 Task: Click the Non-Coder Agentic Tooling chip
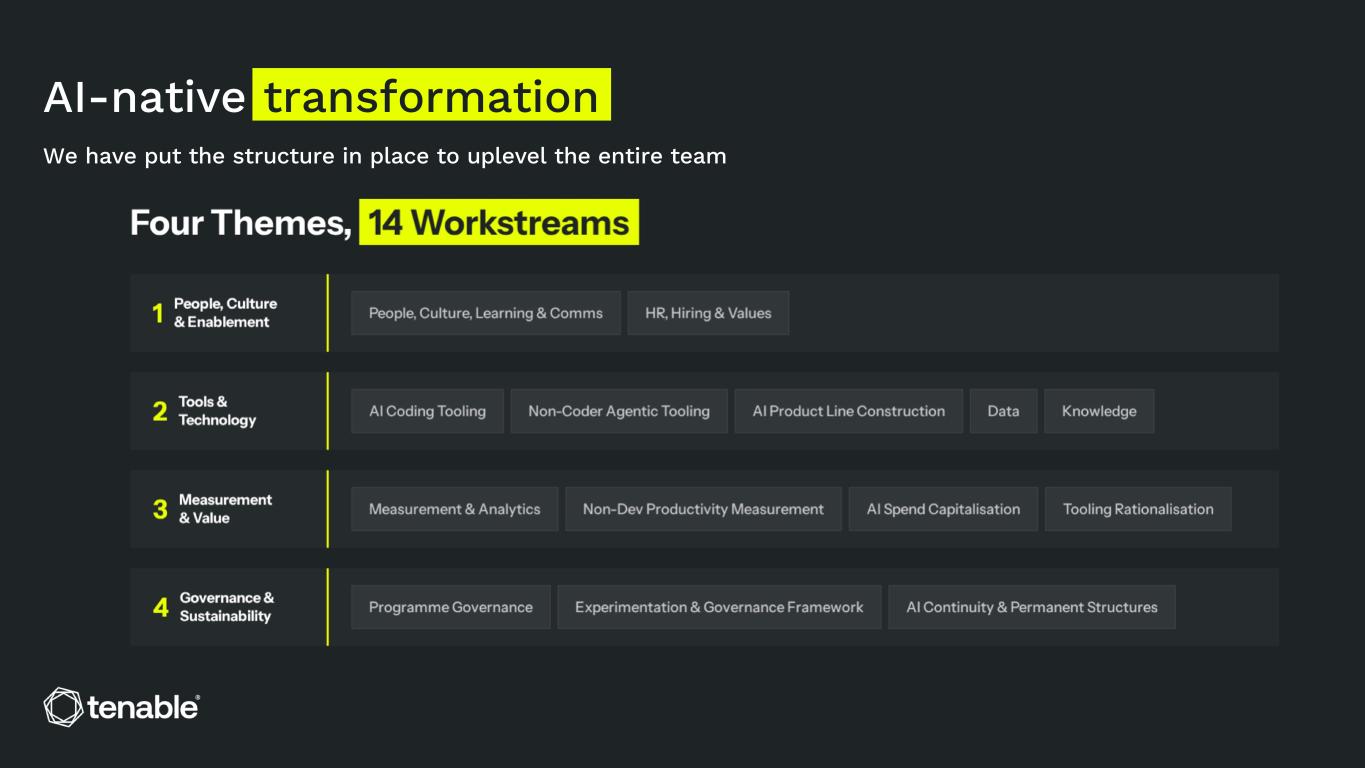point(619,411)
